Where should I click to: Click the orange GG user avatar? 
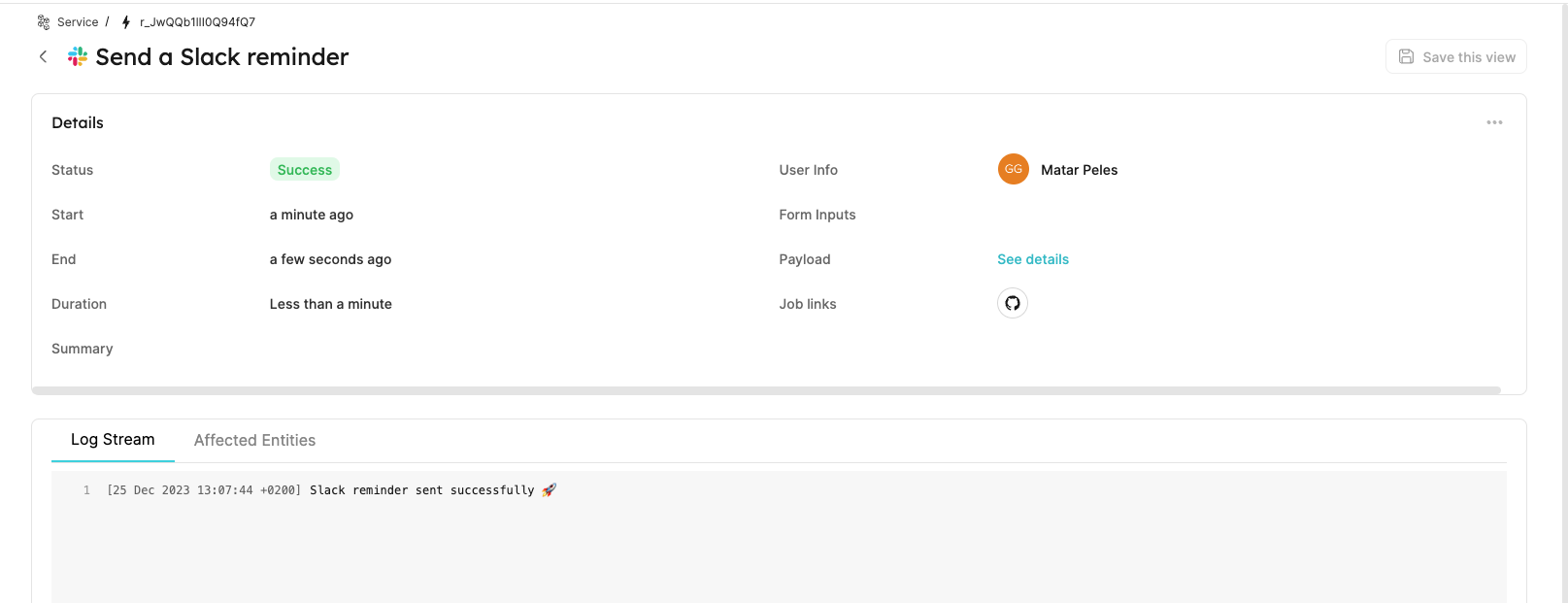(x=1013, y=169)
